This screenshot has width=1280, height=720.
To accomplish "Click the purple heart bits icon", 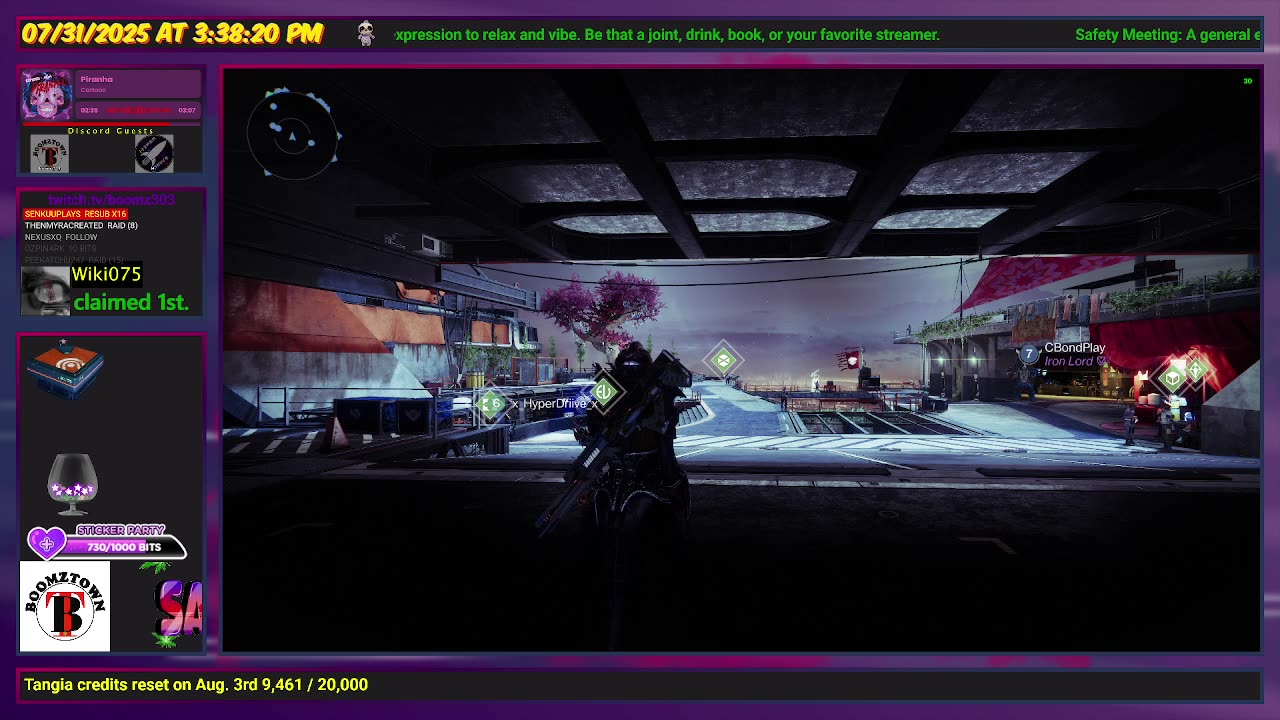I will (x=46, y=543).
